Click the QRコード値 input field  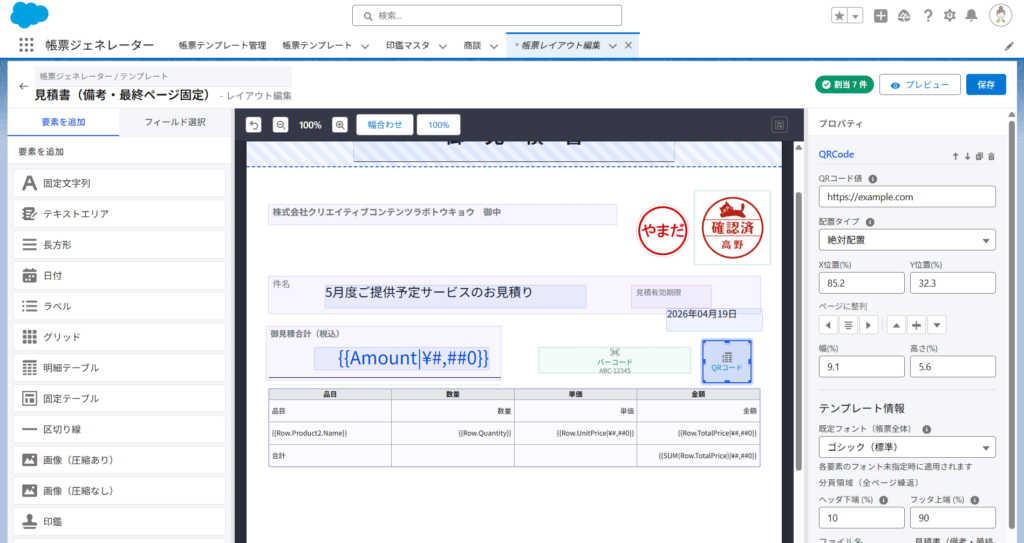click(x=907, y=197)
